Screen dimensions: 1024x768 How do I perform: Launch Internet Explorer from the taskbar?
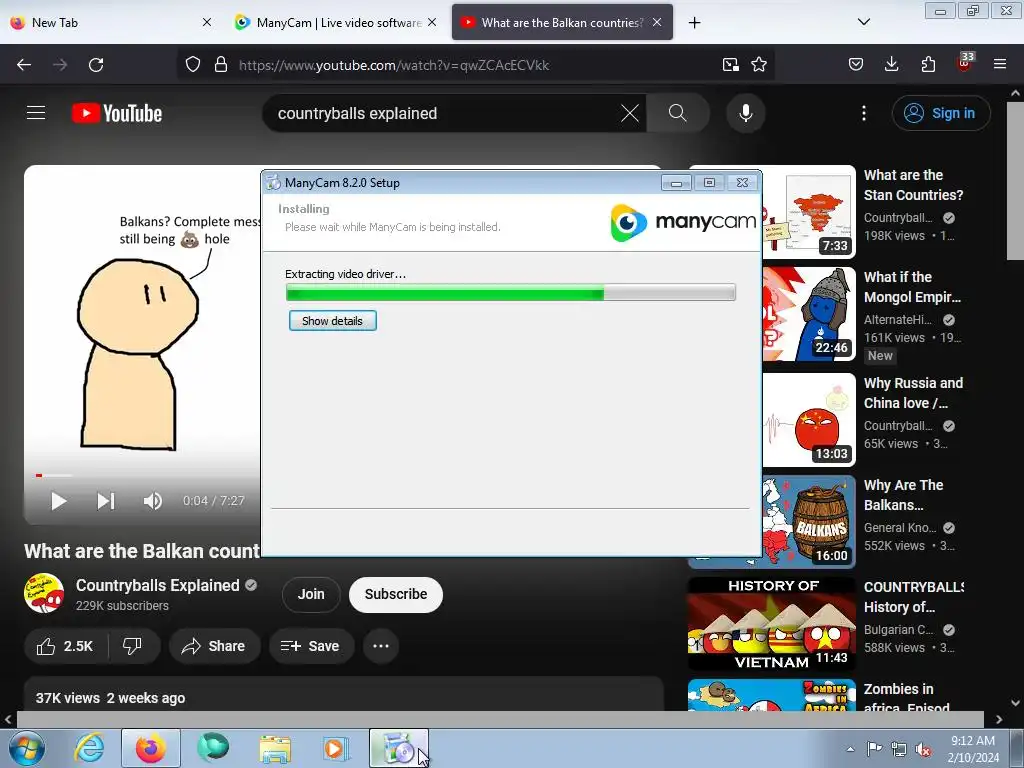pyautogui.click(x=89, y=748)
